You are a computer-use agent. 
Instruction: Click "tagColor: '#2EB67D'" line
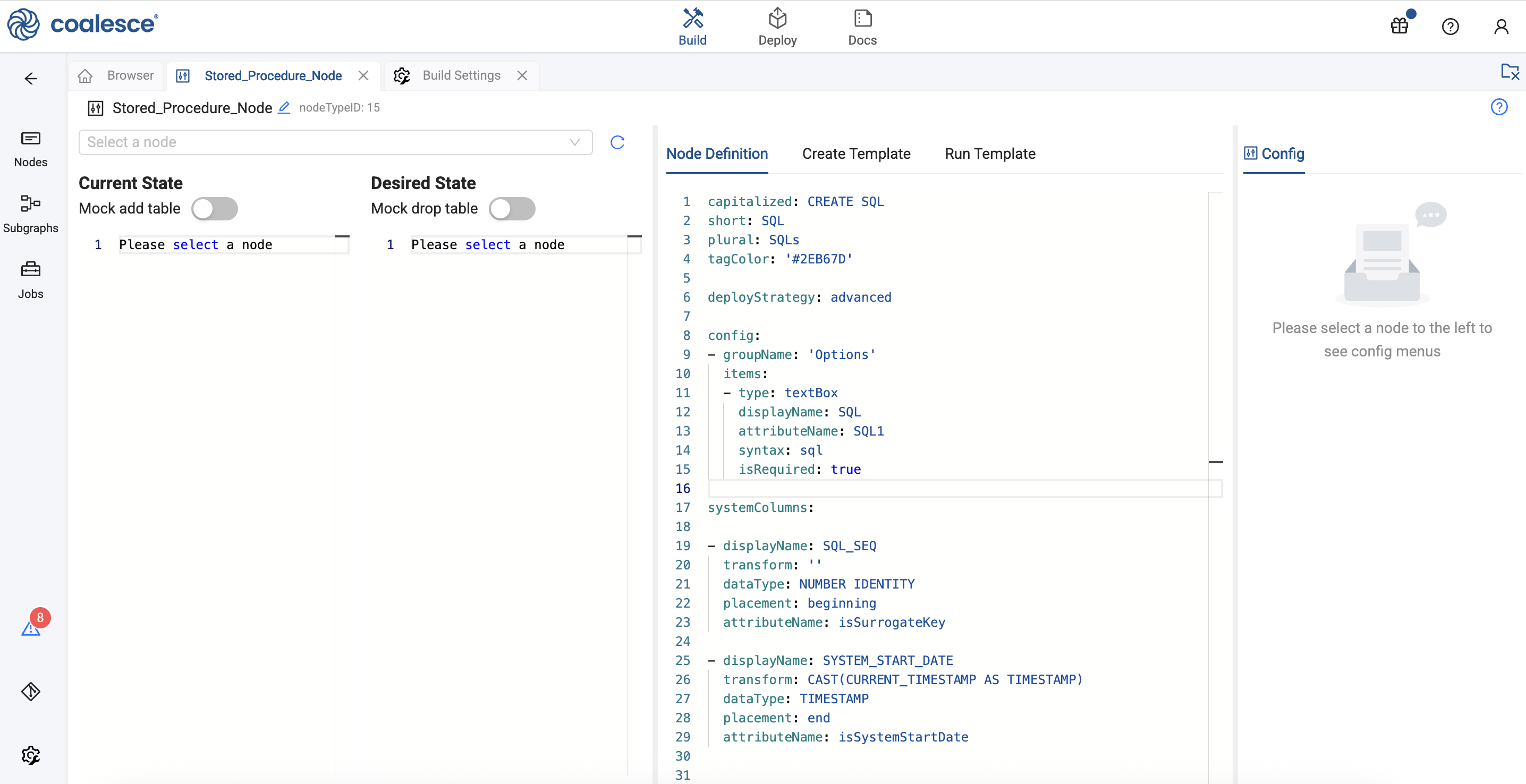780,259
